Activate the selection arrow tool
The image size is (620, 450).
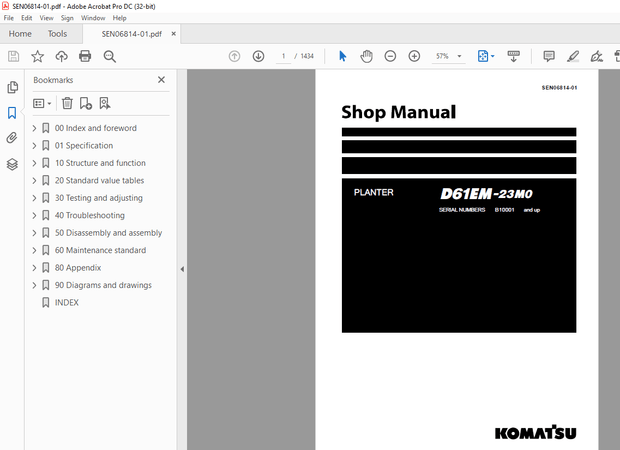coord(342,56)
